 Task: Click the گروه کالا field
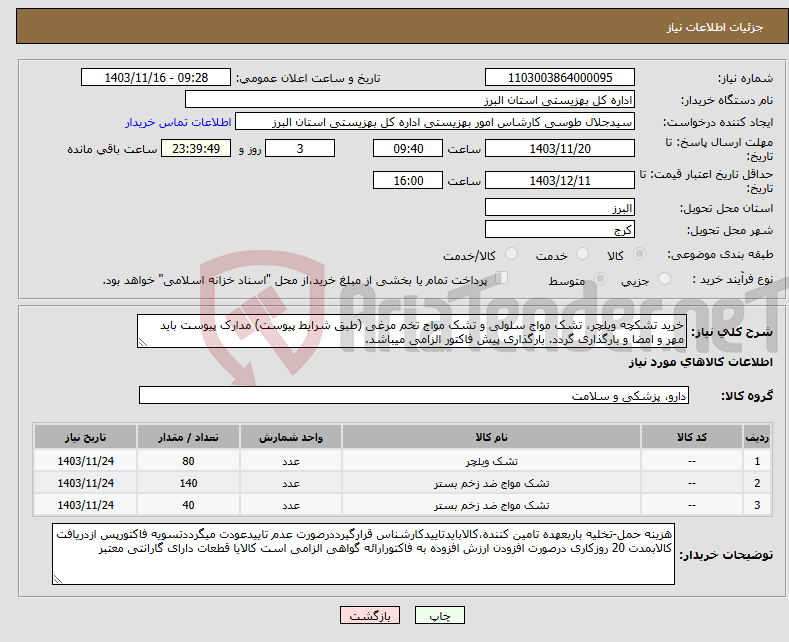(x=414, y=395)
